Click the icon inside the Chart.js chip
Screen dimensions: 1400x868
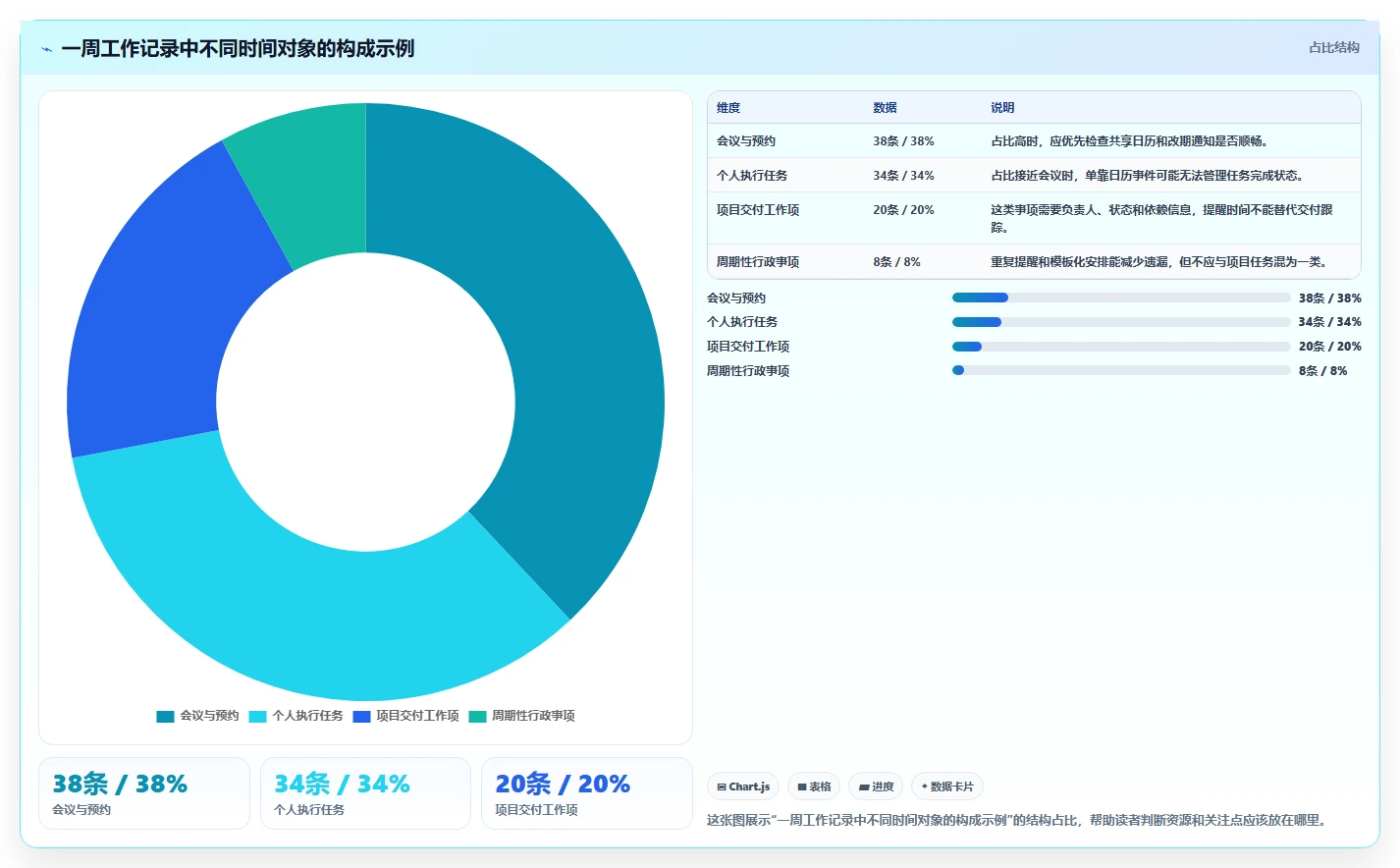pyautogui.click(x=722, y=787)
